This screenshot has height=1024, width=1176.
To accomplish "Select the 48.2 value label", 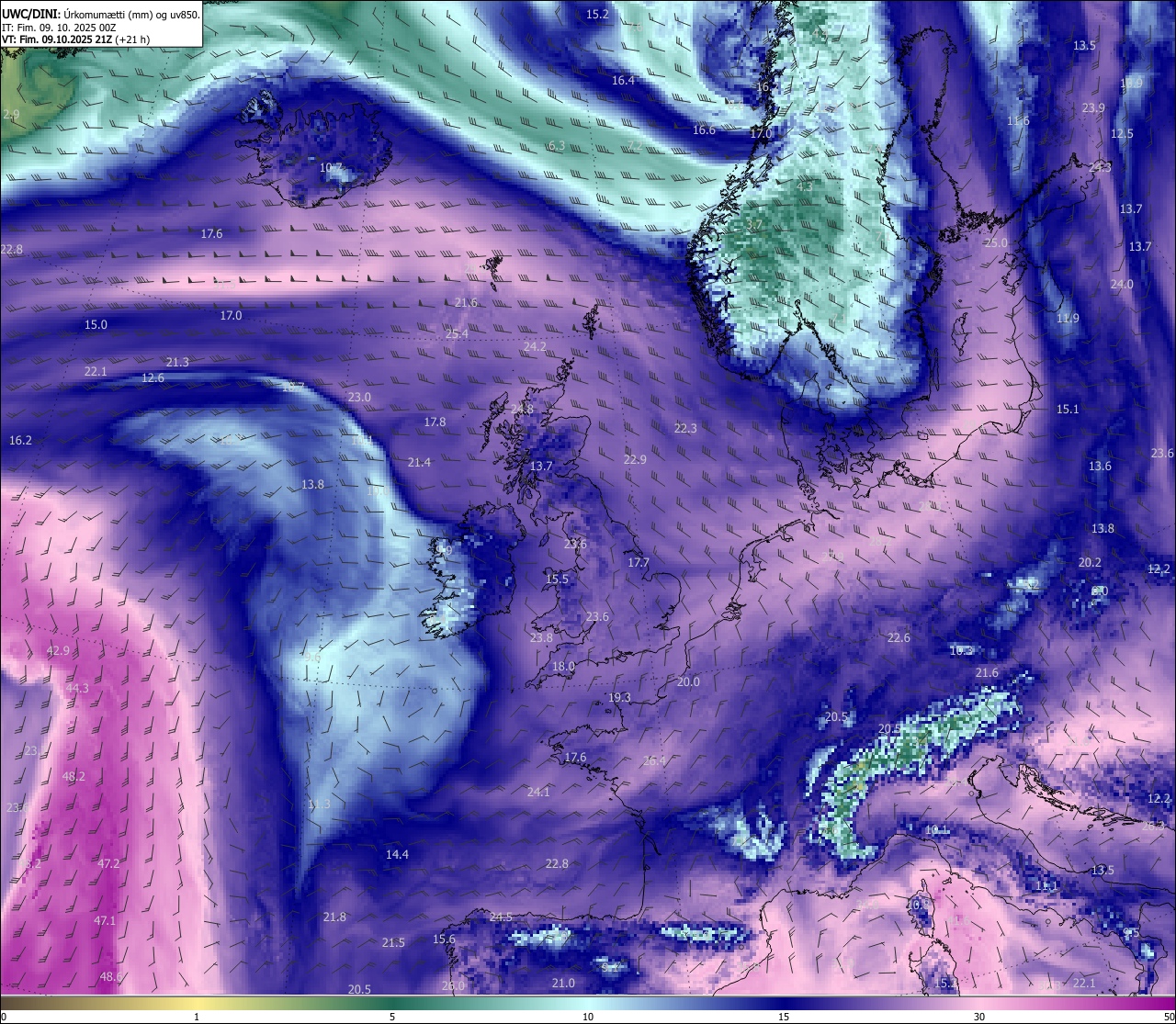I will [x=73, y=777].
